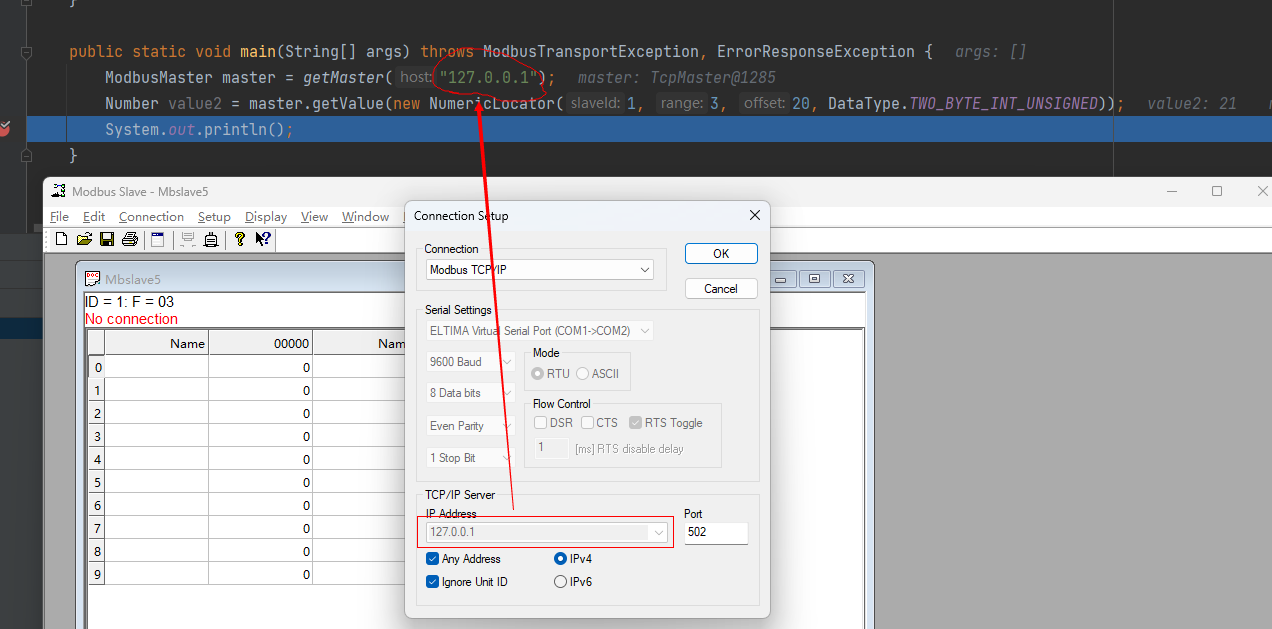Image resolution: width=1272 pixels, height=629 pixels.
Task: Open the ELTIMA Virtual Serial Port dropdown
Action: point(540,330)
